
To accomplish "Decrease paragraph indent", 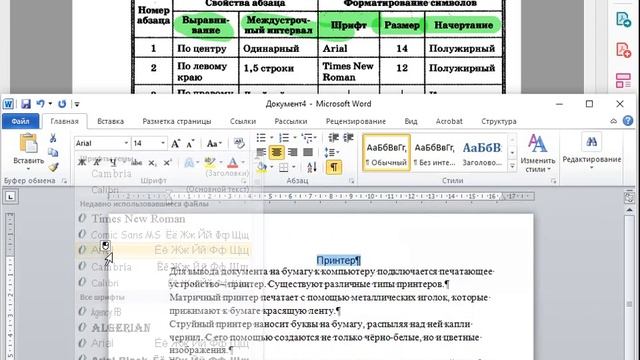I will pos(333,138).
